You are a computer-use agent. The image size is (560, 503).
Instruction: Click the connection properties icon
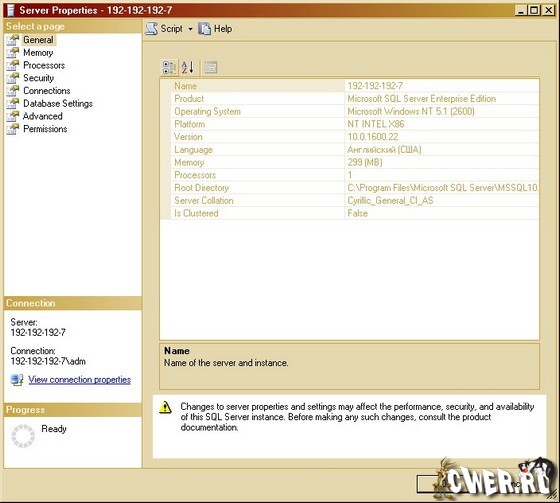click(x=17, y=379)
